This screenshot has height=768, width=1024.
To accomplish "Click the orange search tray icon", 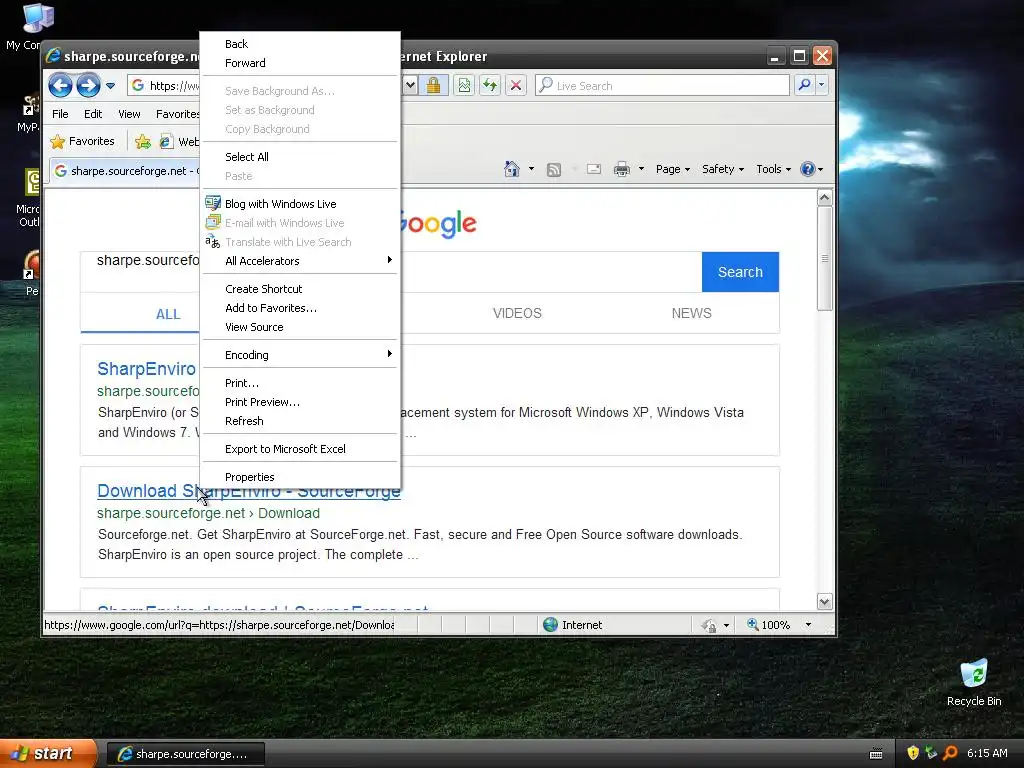I will [x=950, y=753].
